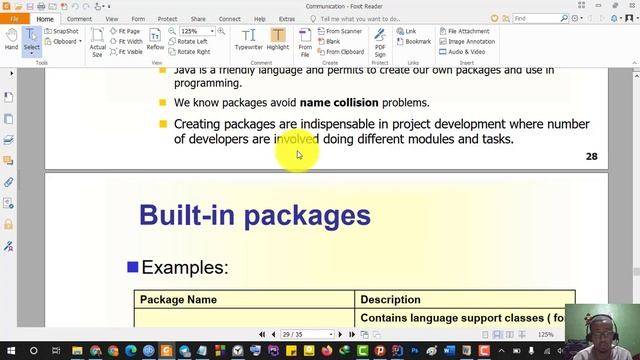Expand the left navigation panel arrow

tap(11, 73)
